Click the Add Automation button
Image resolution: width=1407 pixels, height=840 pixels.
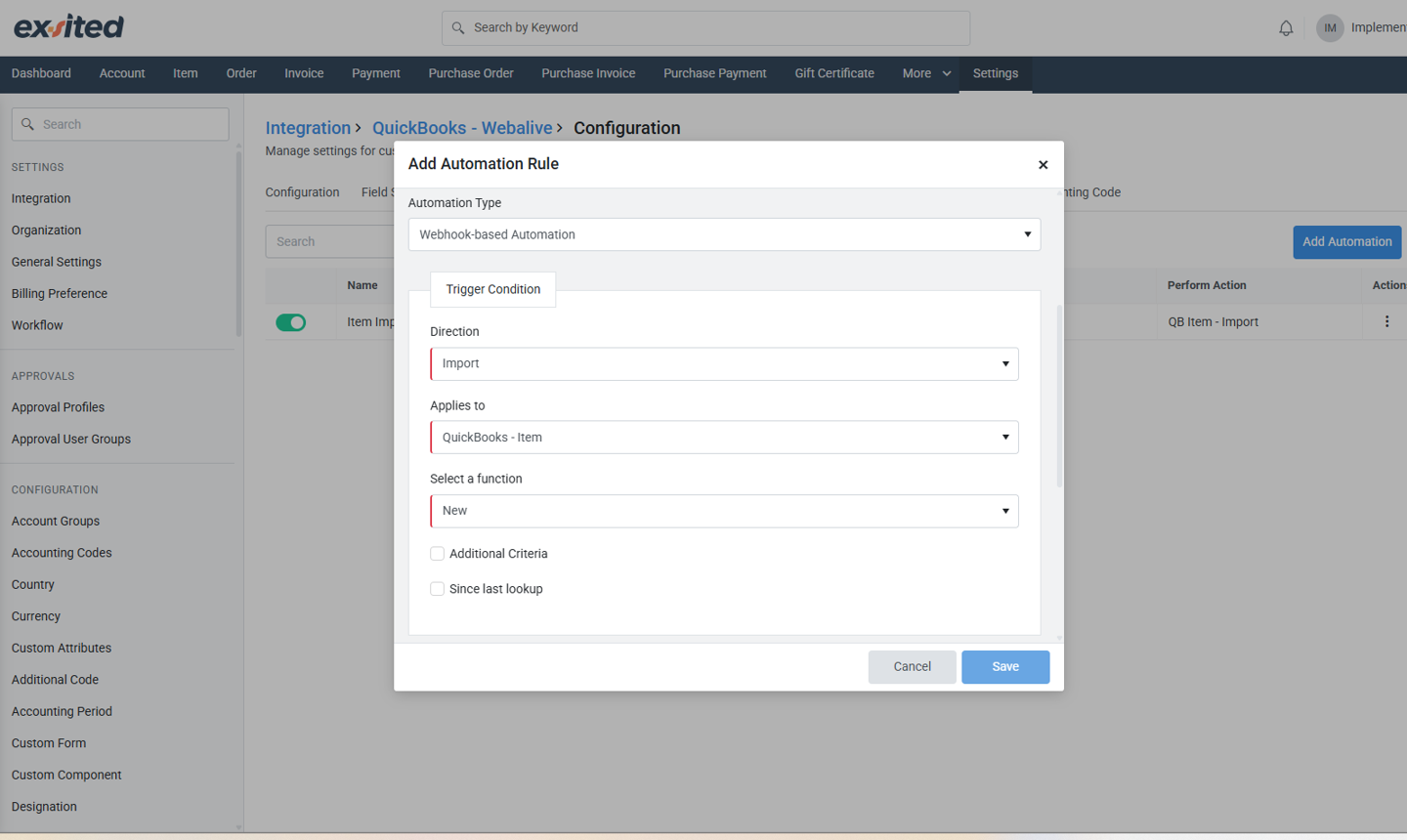point(1346,242)
